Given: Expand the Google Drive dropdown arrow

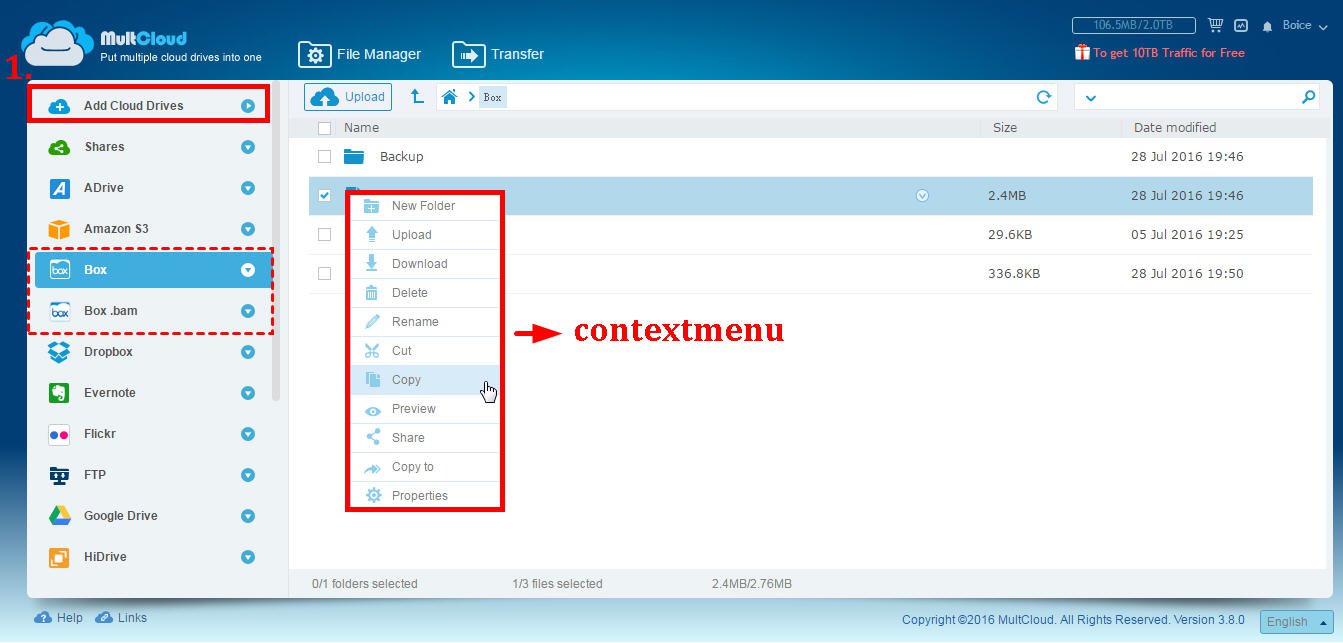Looking at the screenshot, I should [x=248, y=516].
